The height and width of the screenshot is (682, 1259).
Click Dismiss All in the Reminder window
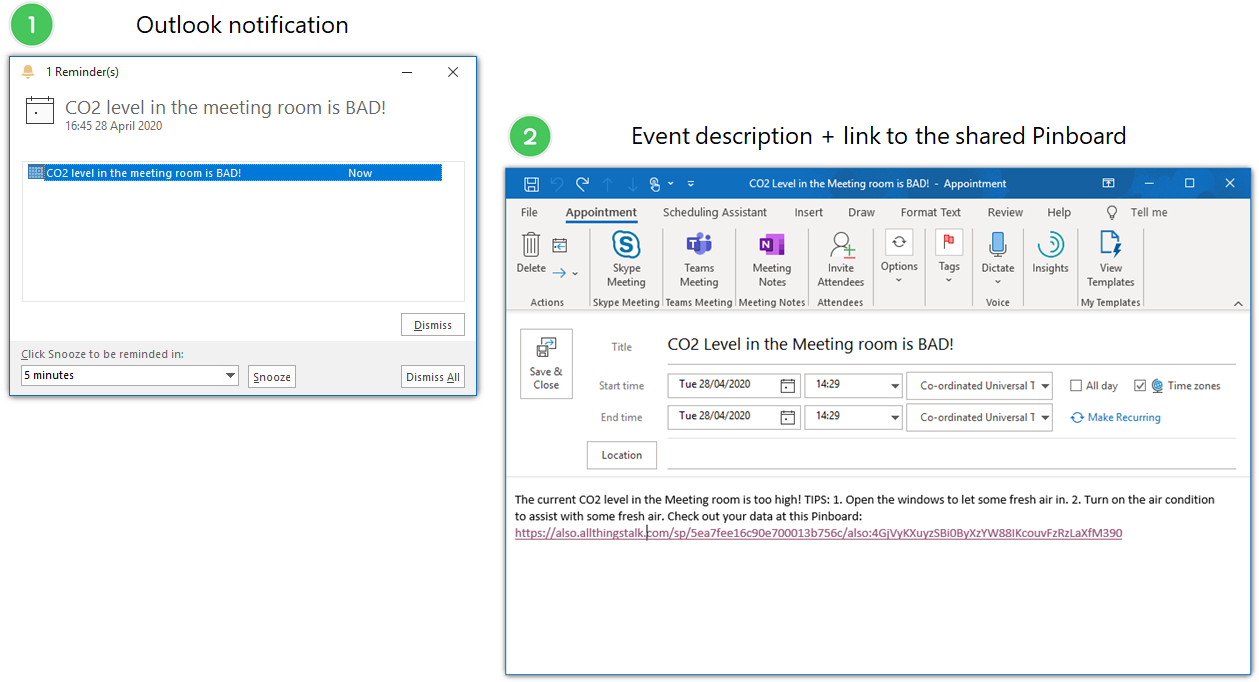(x=433, y=377)
